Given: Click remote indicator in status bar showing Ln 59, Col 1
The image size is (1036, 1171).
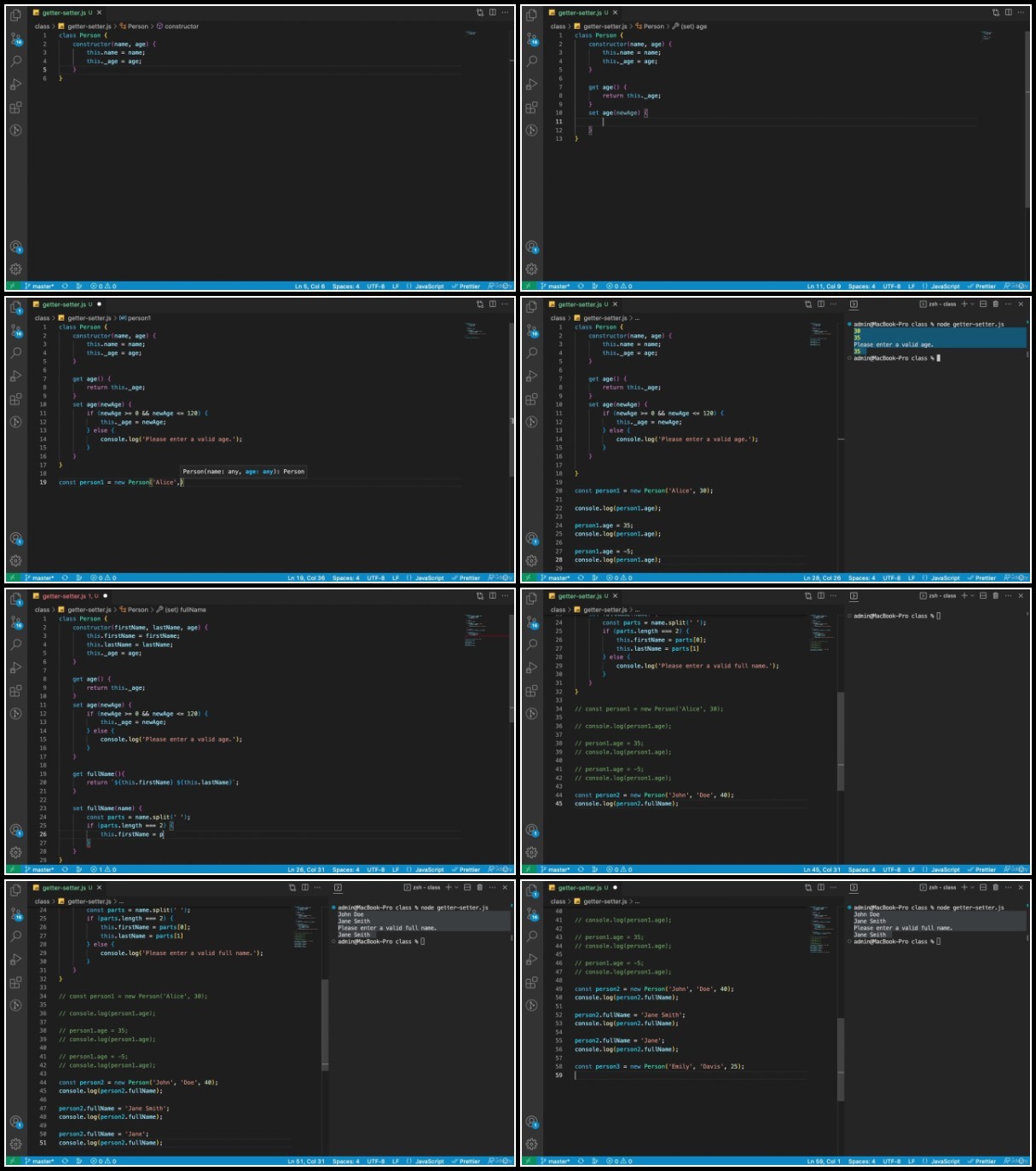Looking at the screenshot, I should pyautogui.click(x=529, y=1162).
